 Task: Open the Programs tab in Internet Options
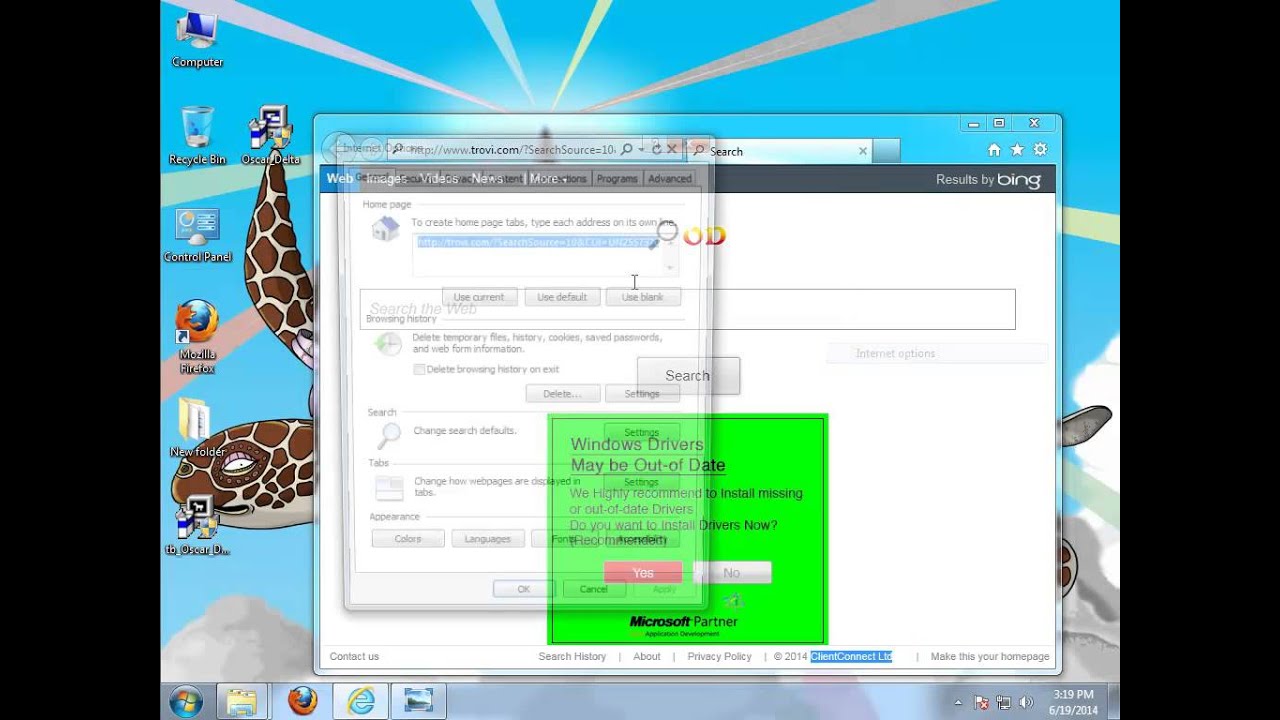pos(617,179)
